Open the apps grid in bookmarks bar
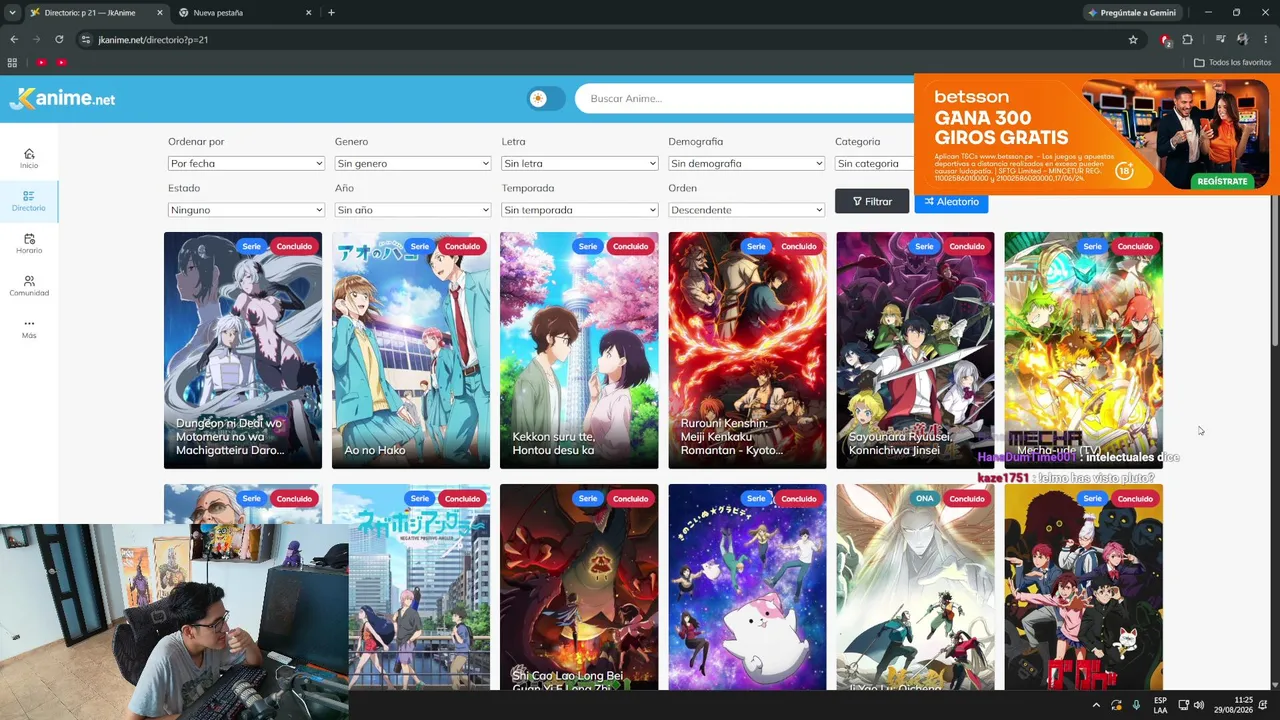The height and width of the screenshot is (720, 1280). coord(12,62)
